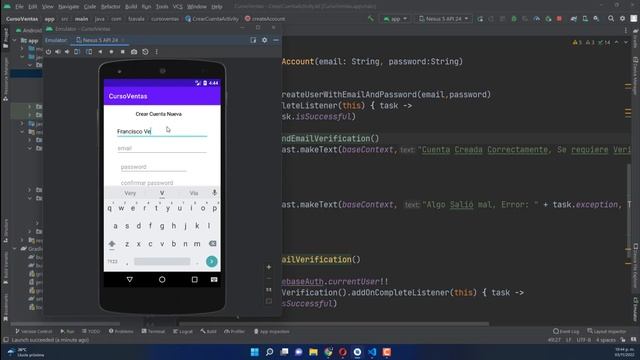640x360 pixels.
Task: Open the App Inspection tool window
Action: pyautogui.click(x=272, y=331)
